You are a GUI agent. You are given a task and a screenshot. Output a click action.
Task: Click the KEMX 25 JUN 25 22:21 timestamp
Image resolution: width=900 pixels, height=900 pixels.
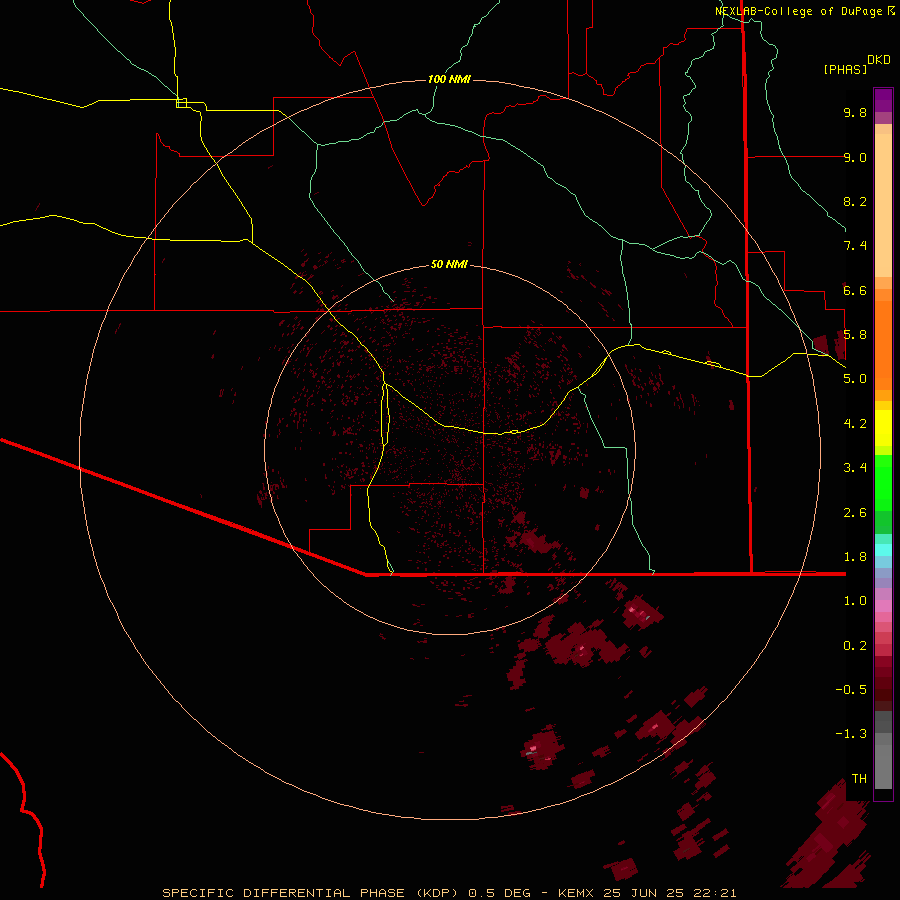tap(647, 893)
